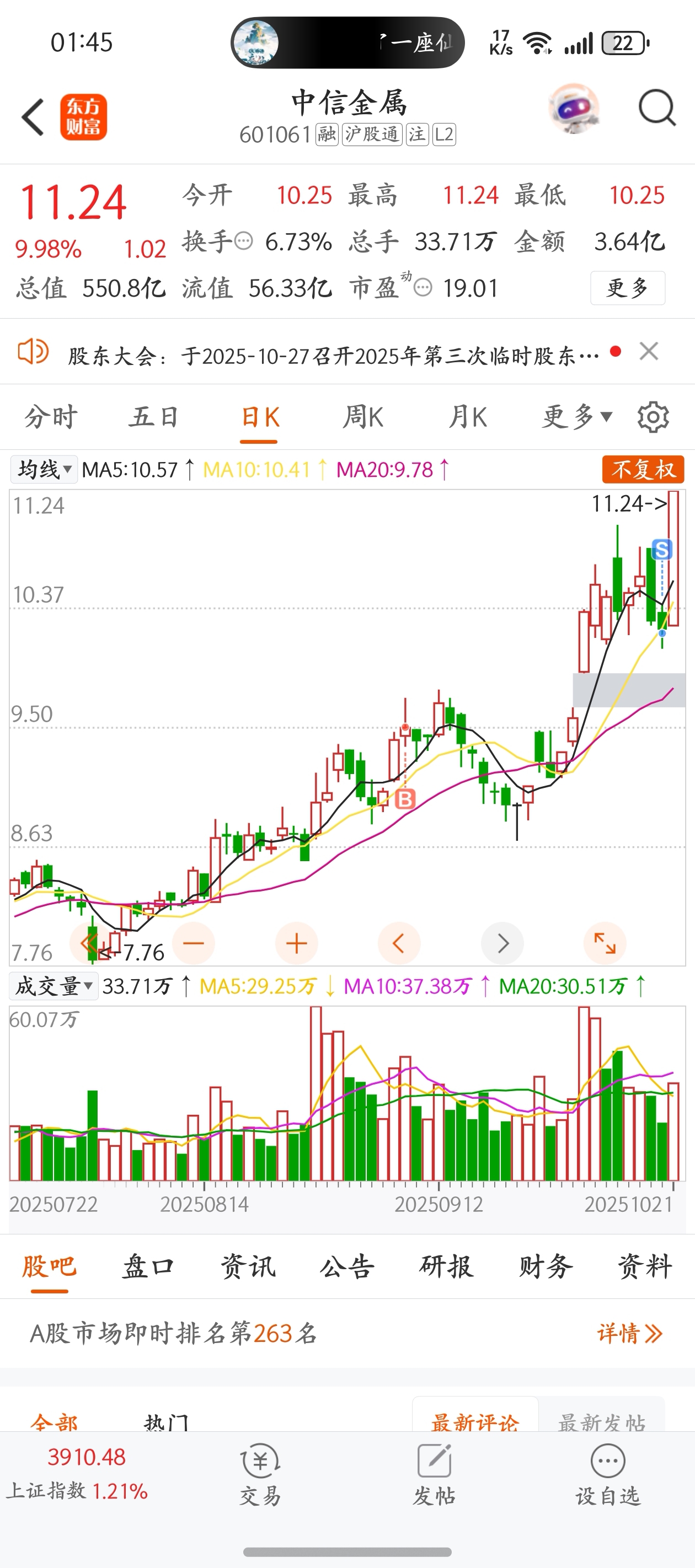Screen dimensions: 695x1568
Task: Tap the 20250912 date axis marker
Action: click(x=439, y=1204)
